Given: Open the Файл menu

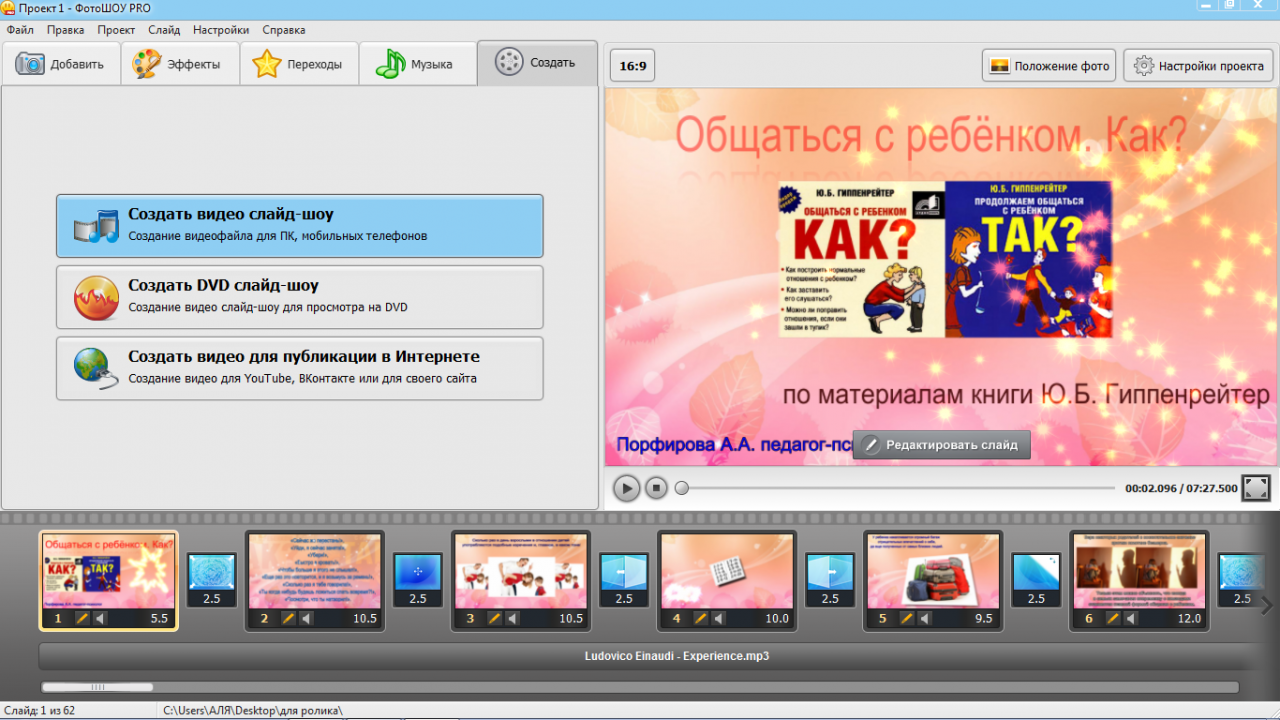Looking at the screenshot, I should coord(20,30).
